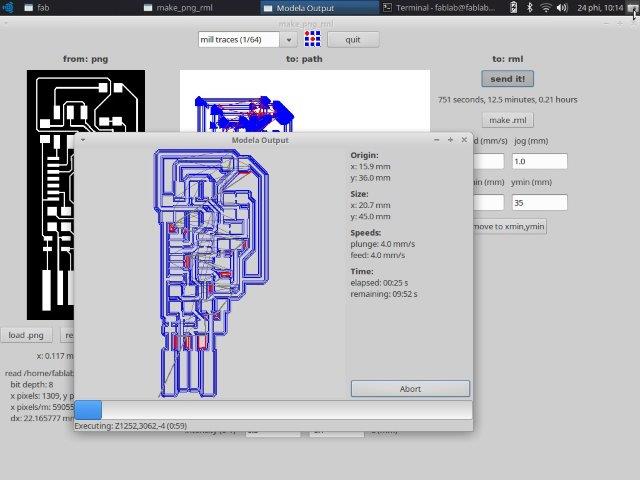The width and height of the screenshot is (640, 480).
Task: Click the mill traces (1/64) combo box field
Action: pyautogui.click(x=239, y=40)
